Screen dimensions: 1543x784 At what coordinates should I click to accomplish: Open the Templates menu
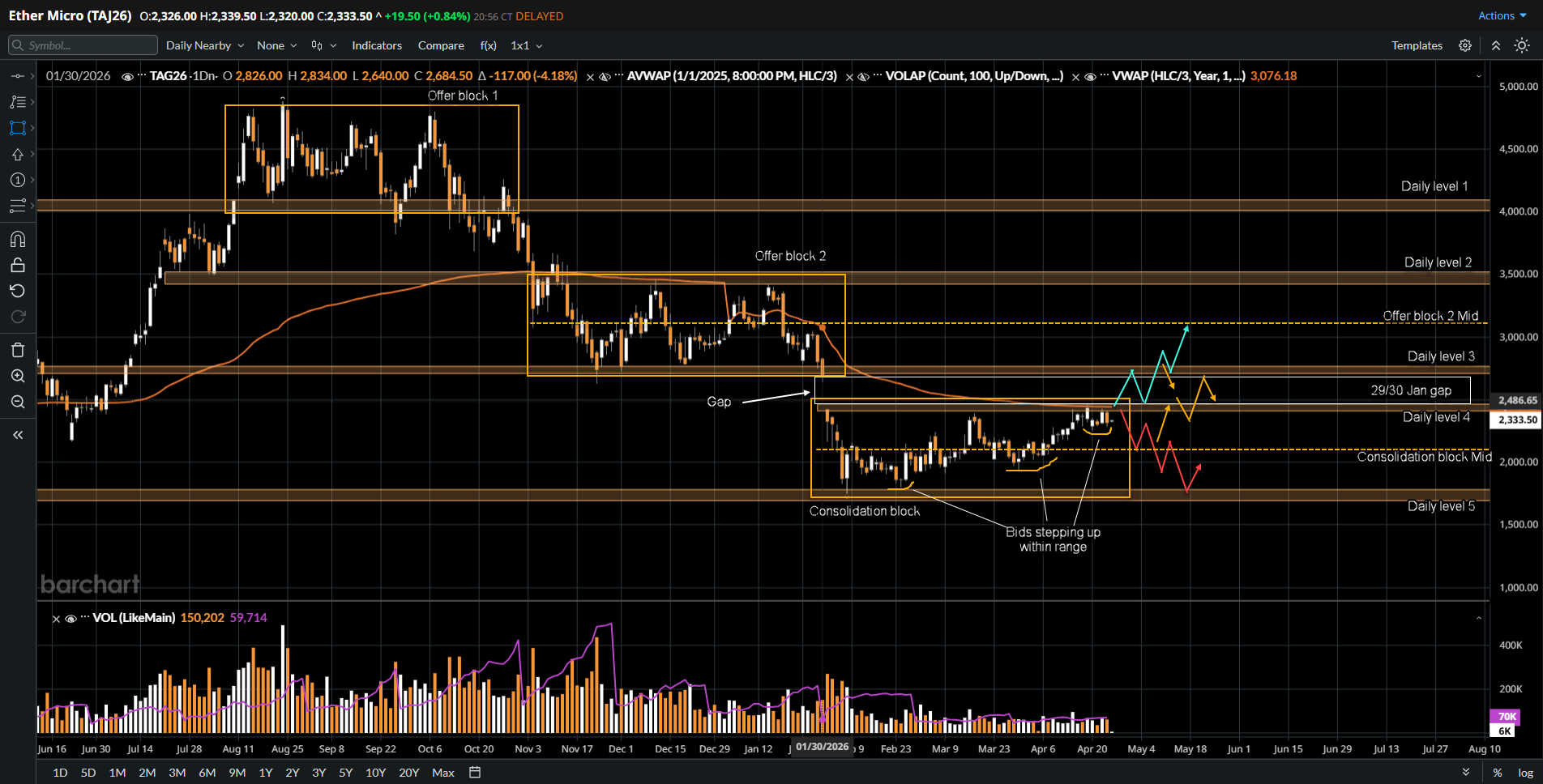(x=1417, y=45)
